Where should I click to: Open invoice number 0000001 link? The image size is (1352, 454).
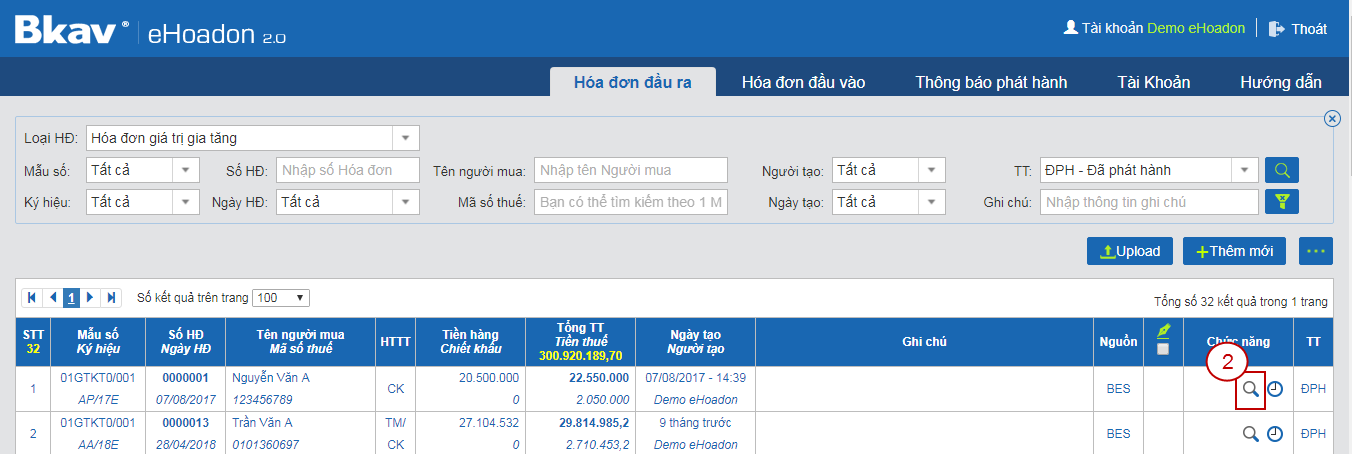tap(185, 378)
